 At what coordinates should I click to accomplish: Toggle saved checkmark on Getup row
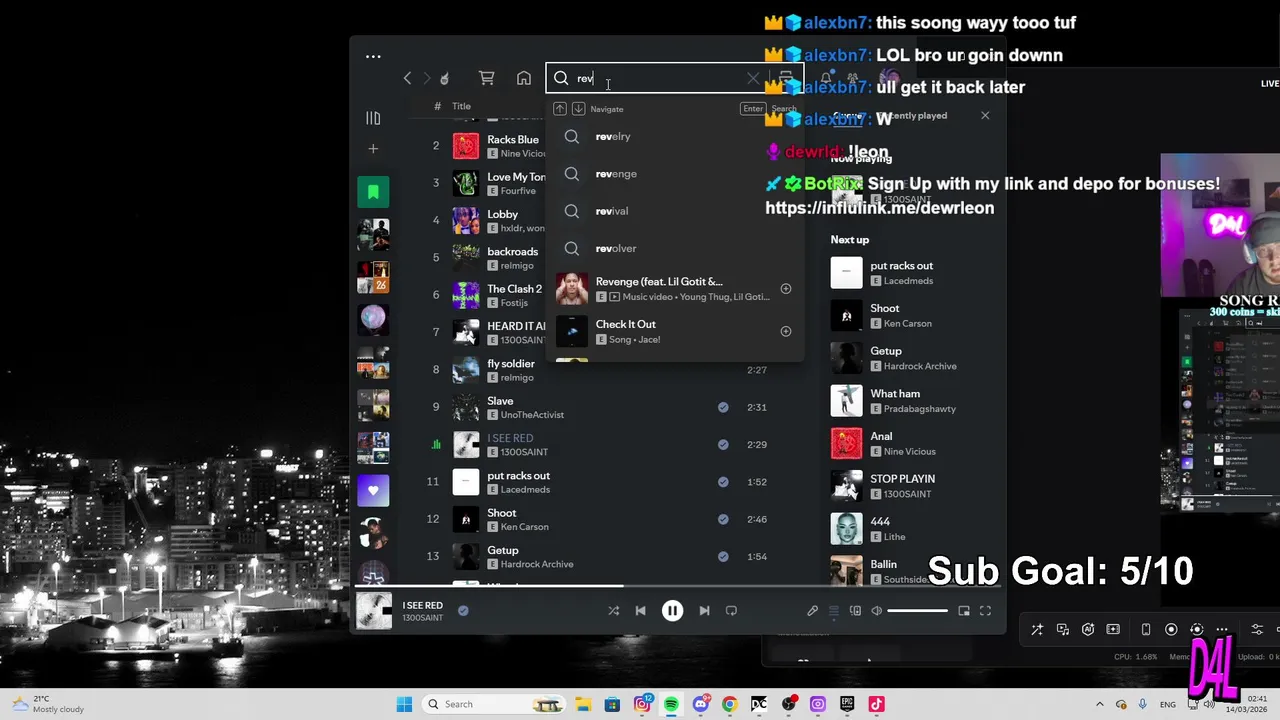pyautogui.click(x=723, y=557)
